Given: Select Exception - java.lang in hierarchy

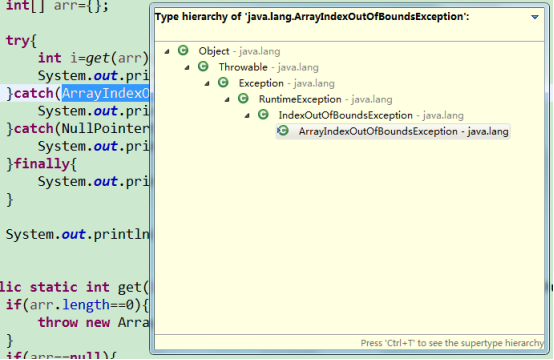Looking at the screenshot, I should click(287, 83).
